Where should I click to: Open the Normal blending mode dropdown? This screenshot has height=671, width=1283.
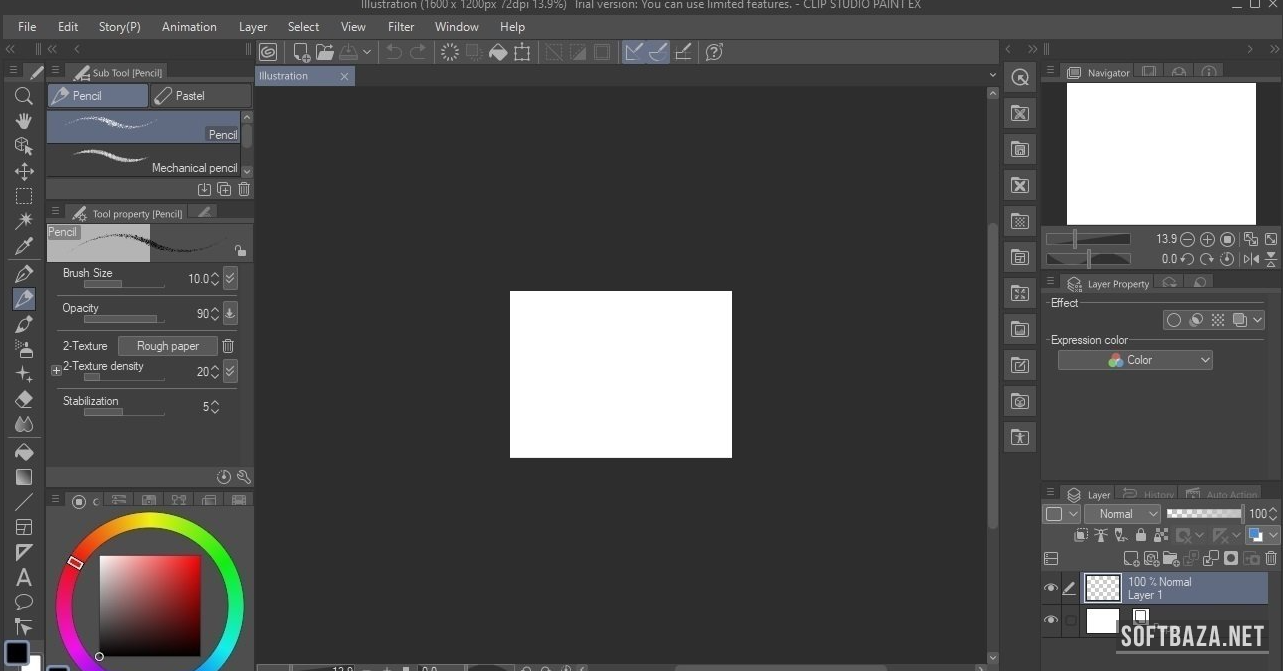pyautogui.click(x=1122, y=514)
